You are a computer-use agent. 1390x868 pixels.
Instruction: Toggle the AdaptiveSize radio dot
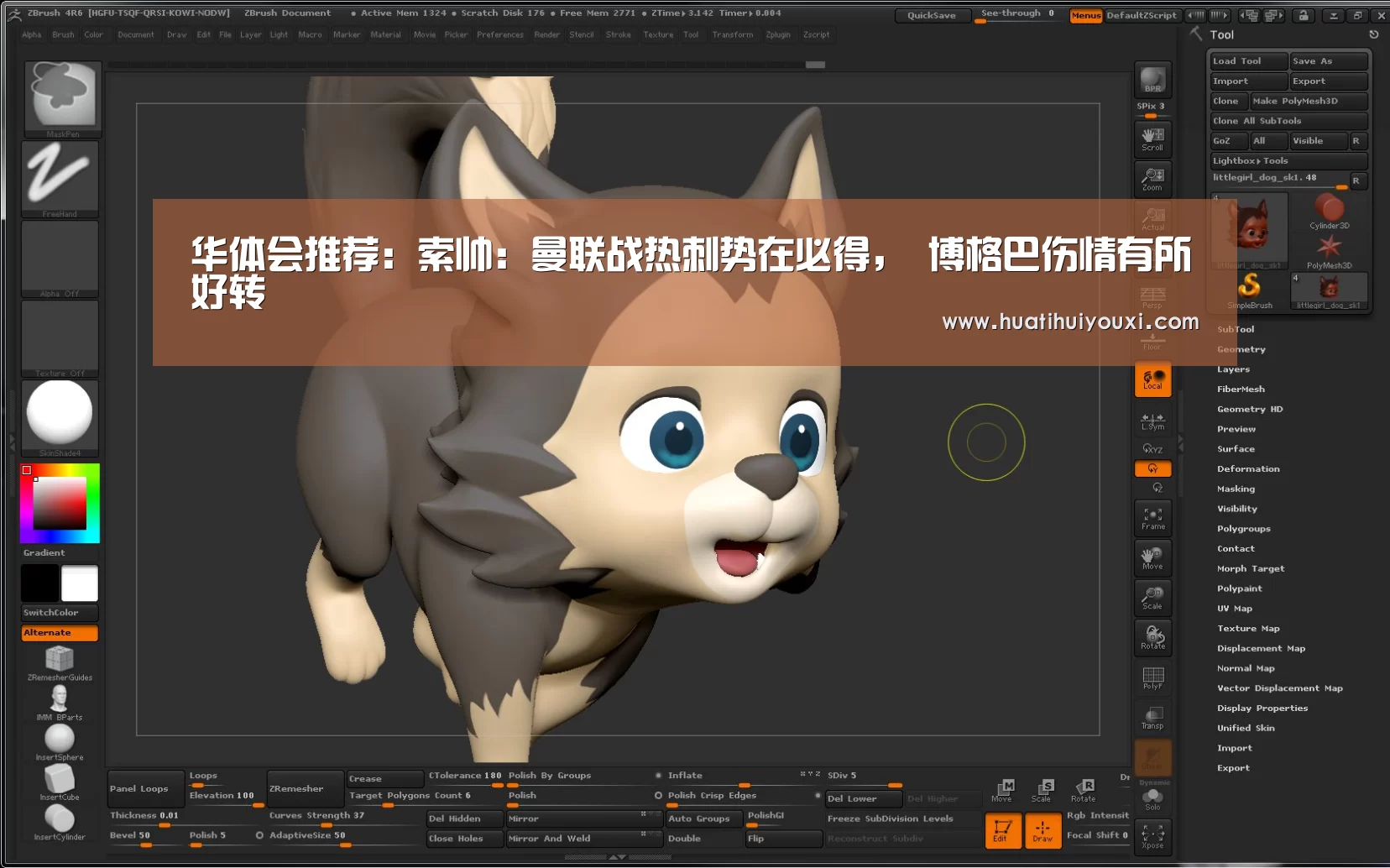pos(259,835)
